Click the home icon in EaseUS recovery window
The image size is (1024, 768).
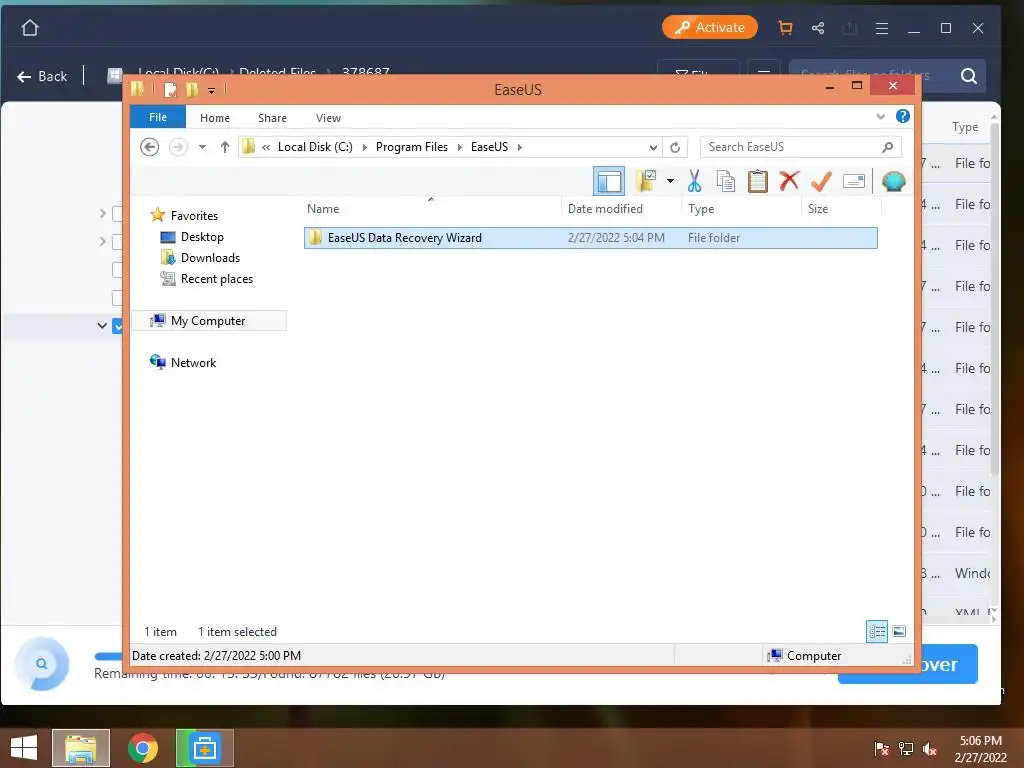[x=30, y=27]
